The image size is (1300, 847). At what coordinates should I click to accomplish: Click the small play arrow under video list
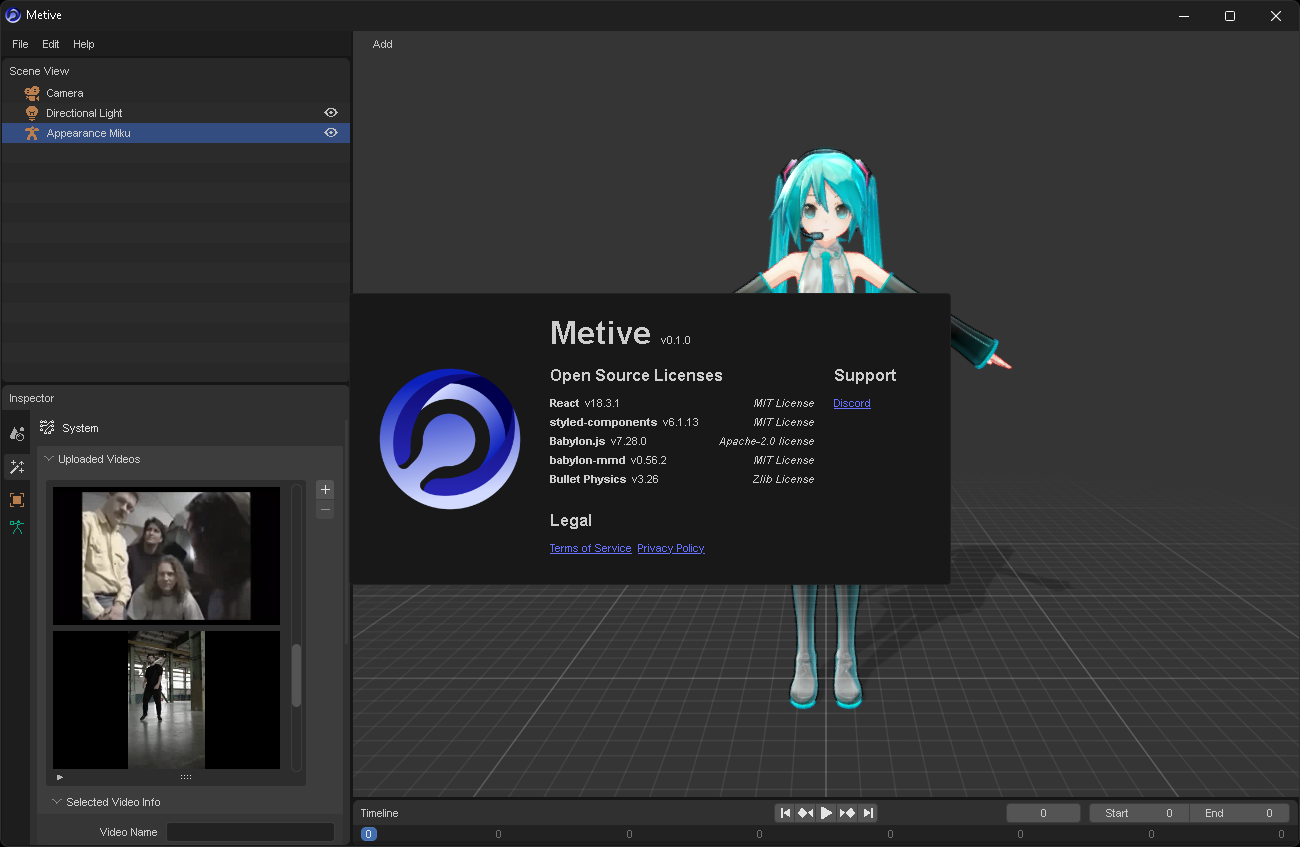coord(60,777)
